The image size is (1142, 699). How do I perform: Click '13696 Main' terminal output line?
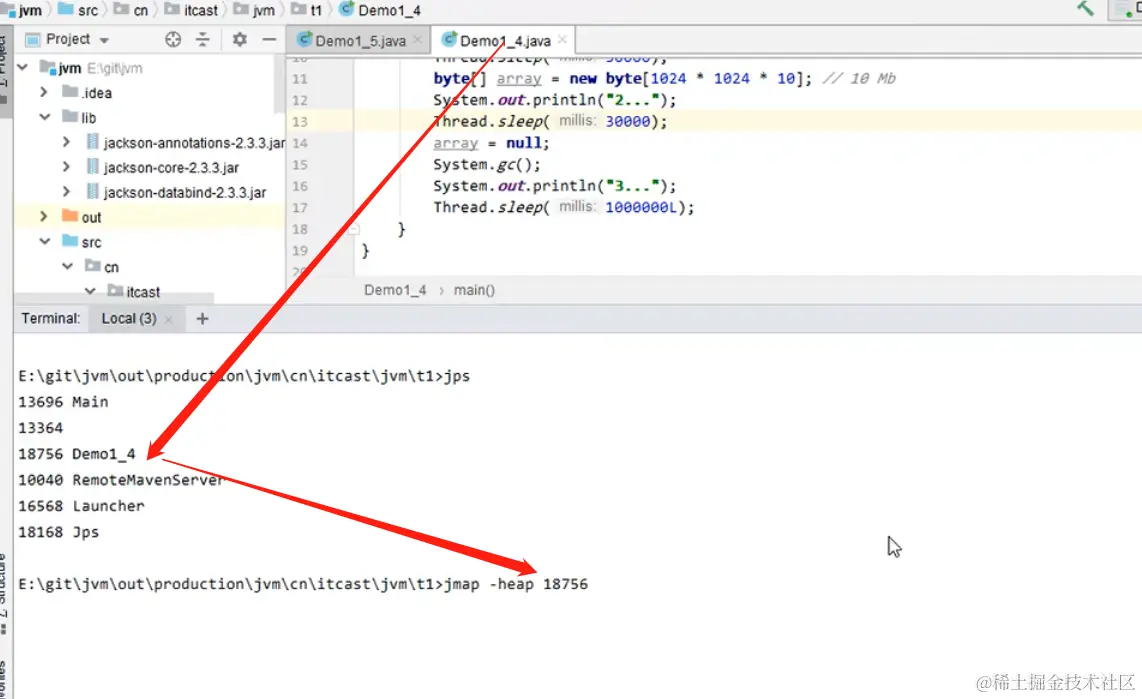pyautogui.click(x=63, y=402)
